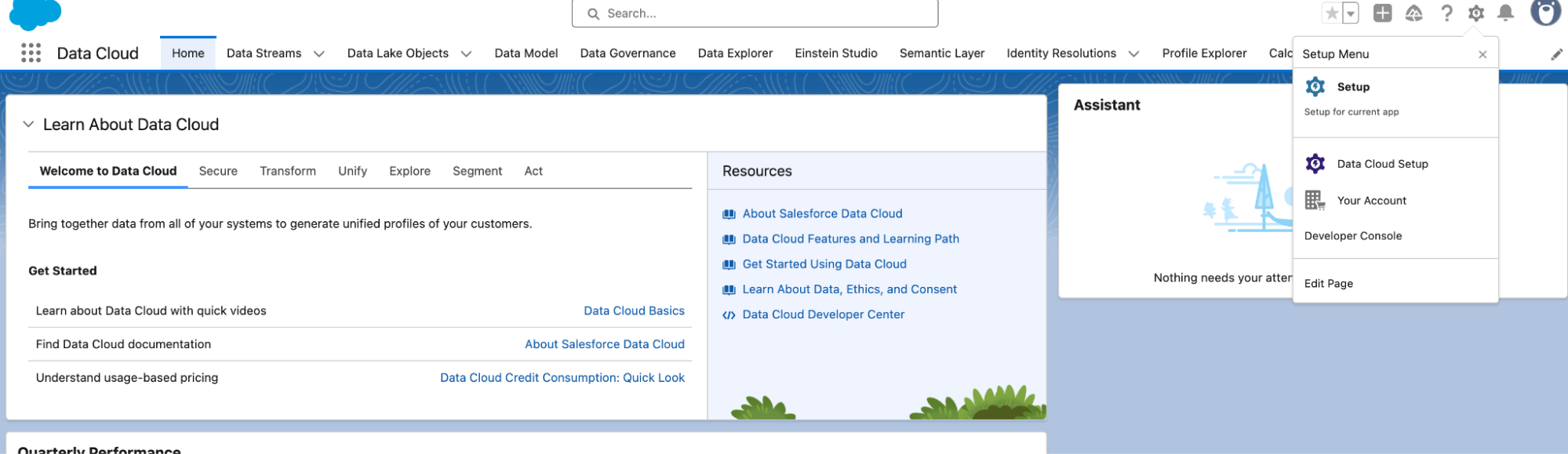Switch to the Transform tab
This screenshot has height=454, width=1568.
288,171
